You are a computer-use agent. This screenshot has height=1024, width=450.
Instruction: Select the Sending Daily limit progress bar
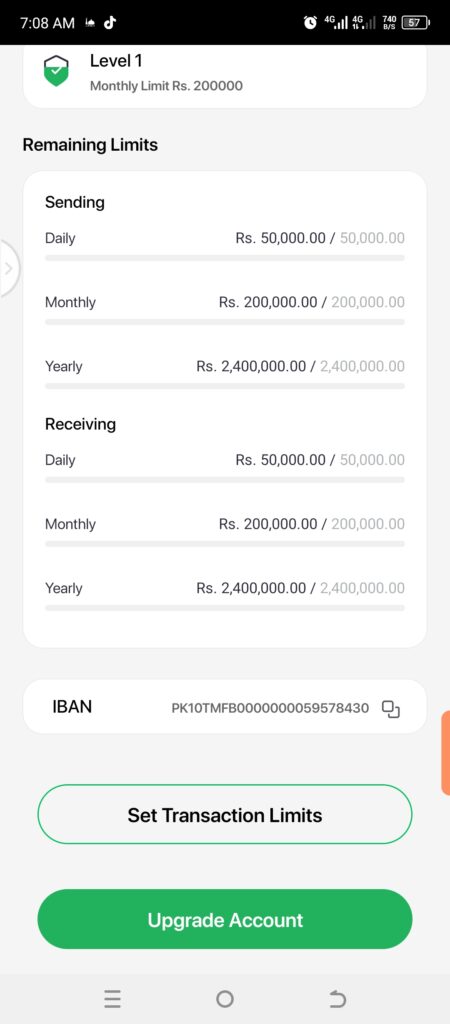click(x=225, y=258)
